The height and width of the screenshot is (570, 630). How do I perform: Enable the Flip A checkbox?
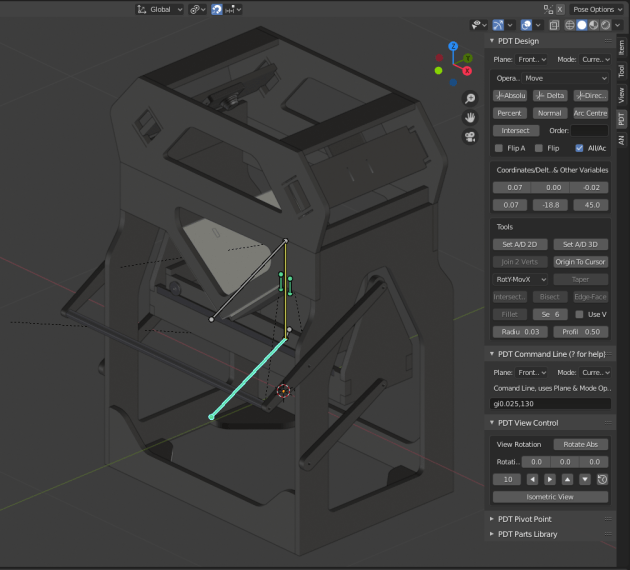pyautogui.click(x=500, y=148)
